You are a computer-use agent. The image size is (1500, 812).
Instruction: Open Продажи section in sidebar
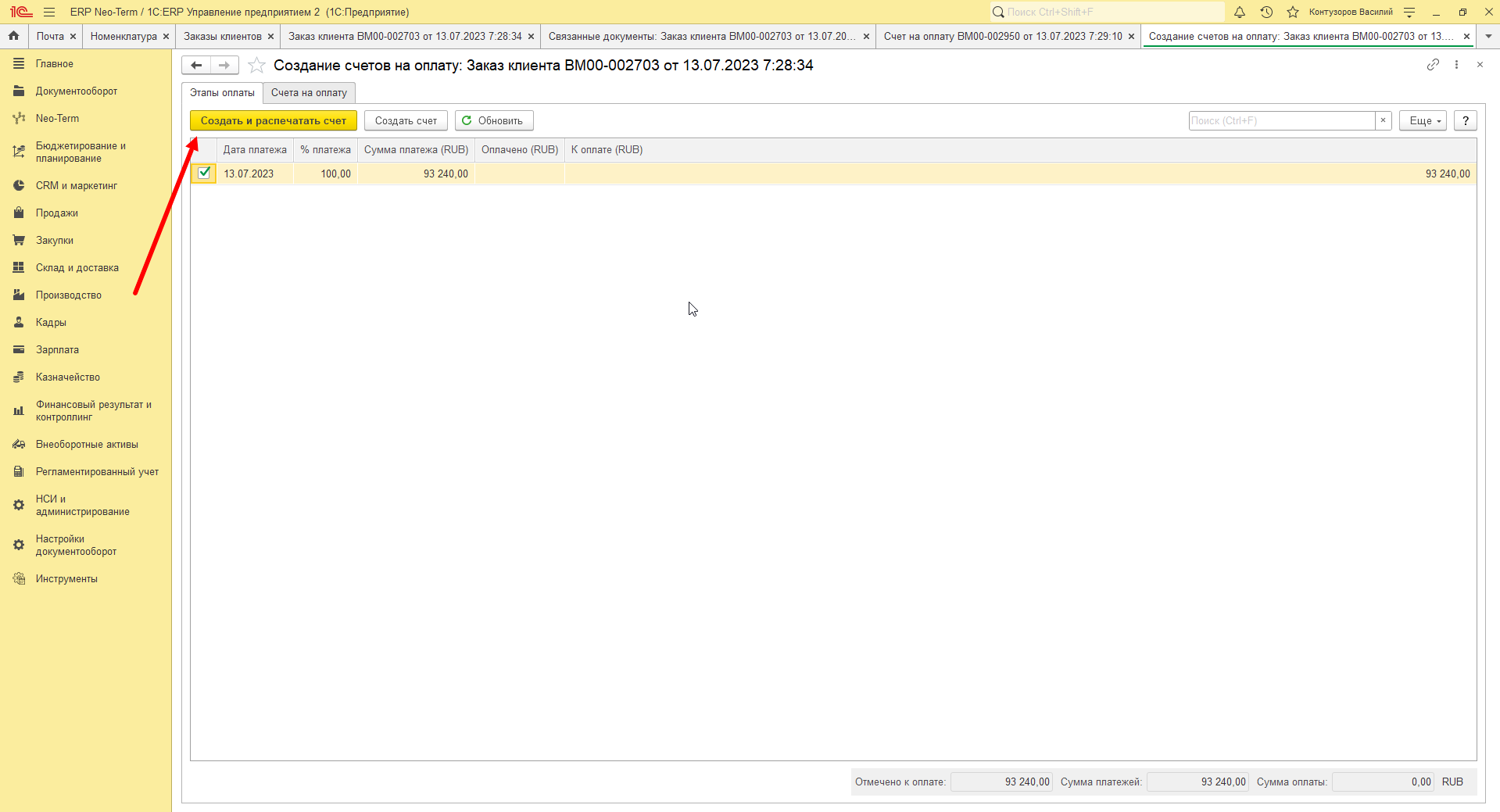tap(56, 213)
